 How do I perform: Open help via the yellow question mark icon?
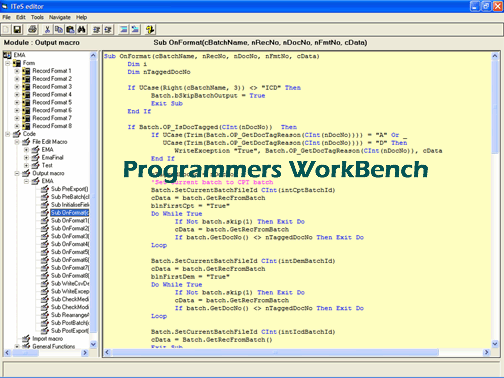(x=150, y=30)
